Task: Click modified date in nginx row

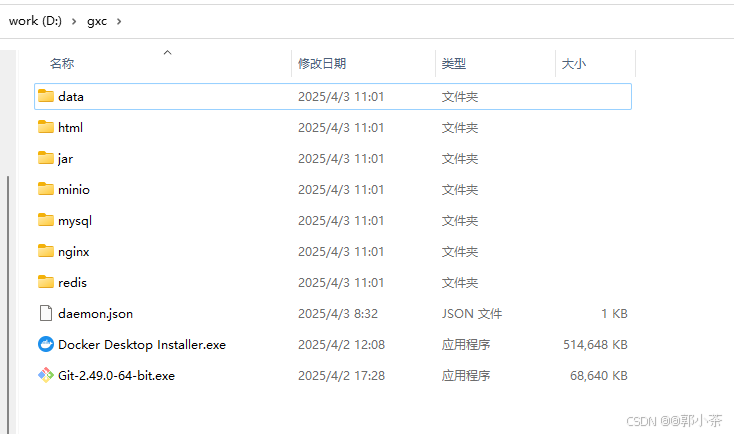Action: pyautogui.click(x=341, y=252)
